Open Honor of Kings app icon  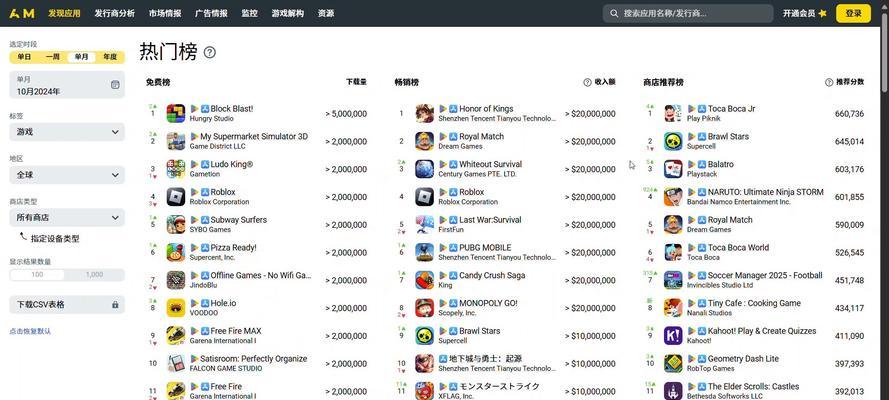pyautogui.click(x=425, y=113)
